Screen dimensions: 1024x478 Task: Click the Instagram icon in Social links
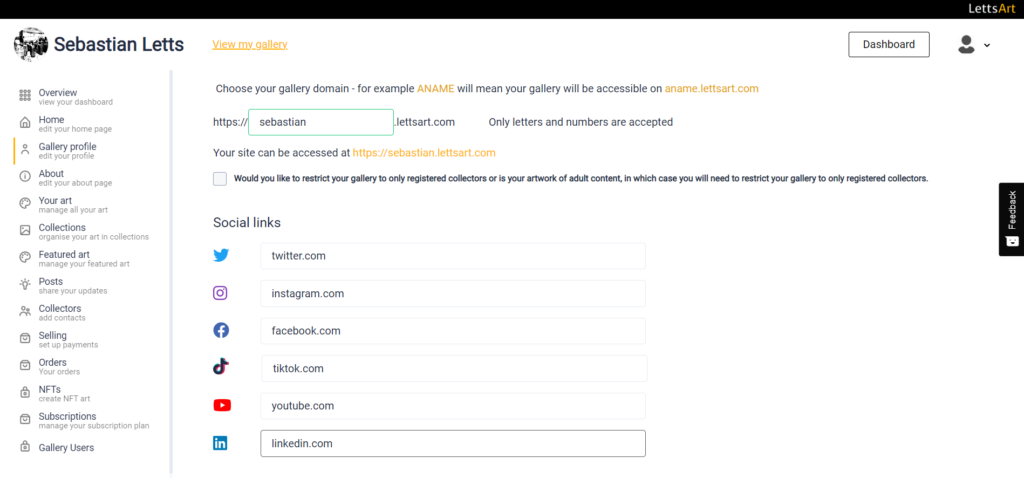point(221,293)
